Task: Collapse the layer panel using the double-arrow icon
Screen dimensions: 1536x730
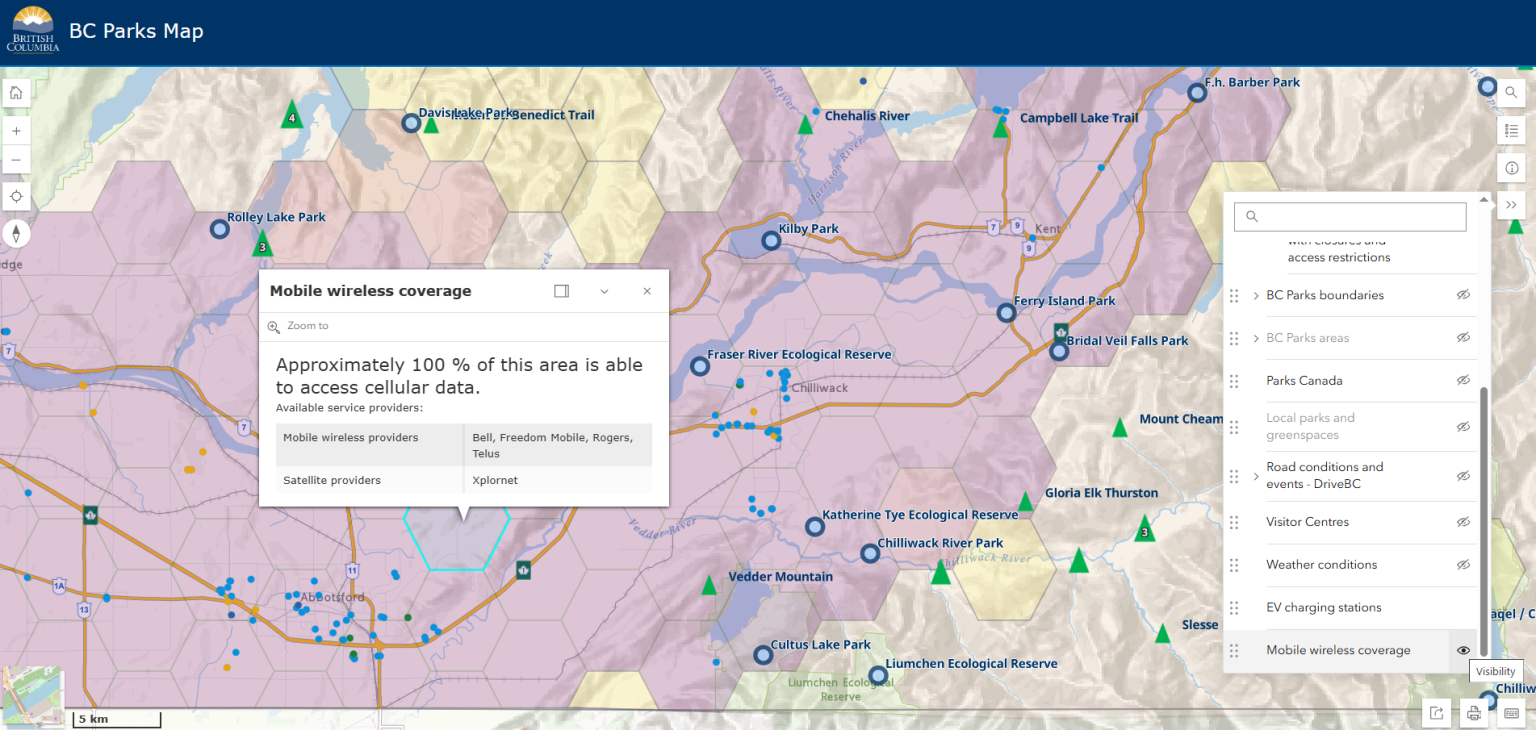Action: point(1511,204)
